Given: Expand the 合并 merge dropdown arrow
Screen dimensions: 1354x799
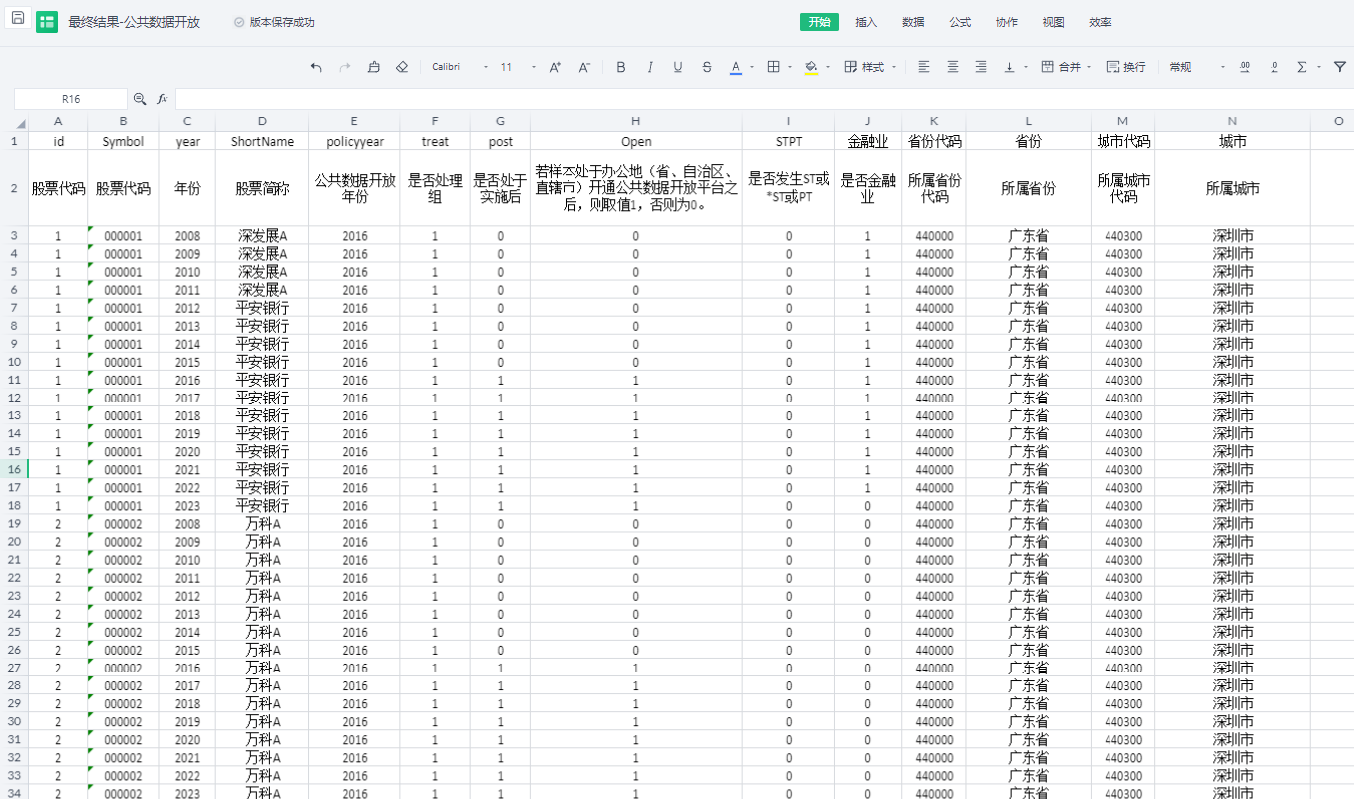Looking at the screenshot, I should click(x=1088, y=67).
